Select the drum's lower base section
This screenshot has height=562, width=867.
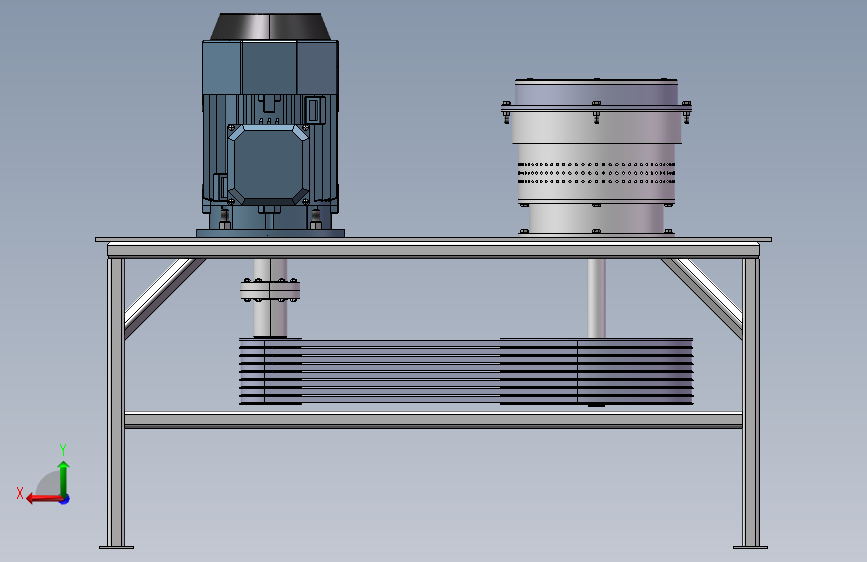click(596, 218)
